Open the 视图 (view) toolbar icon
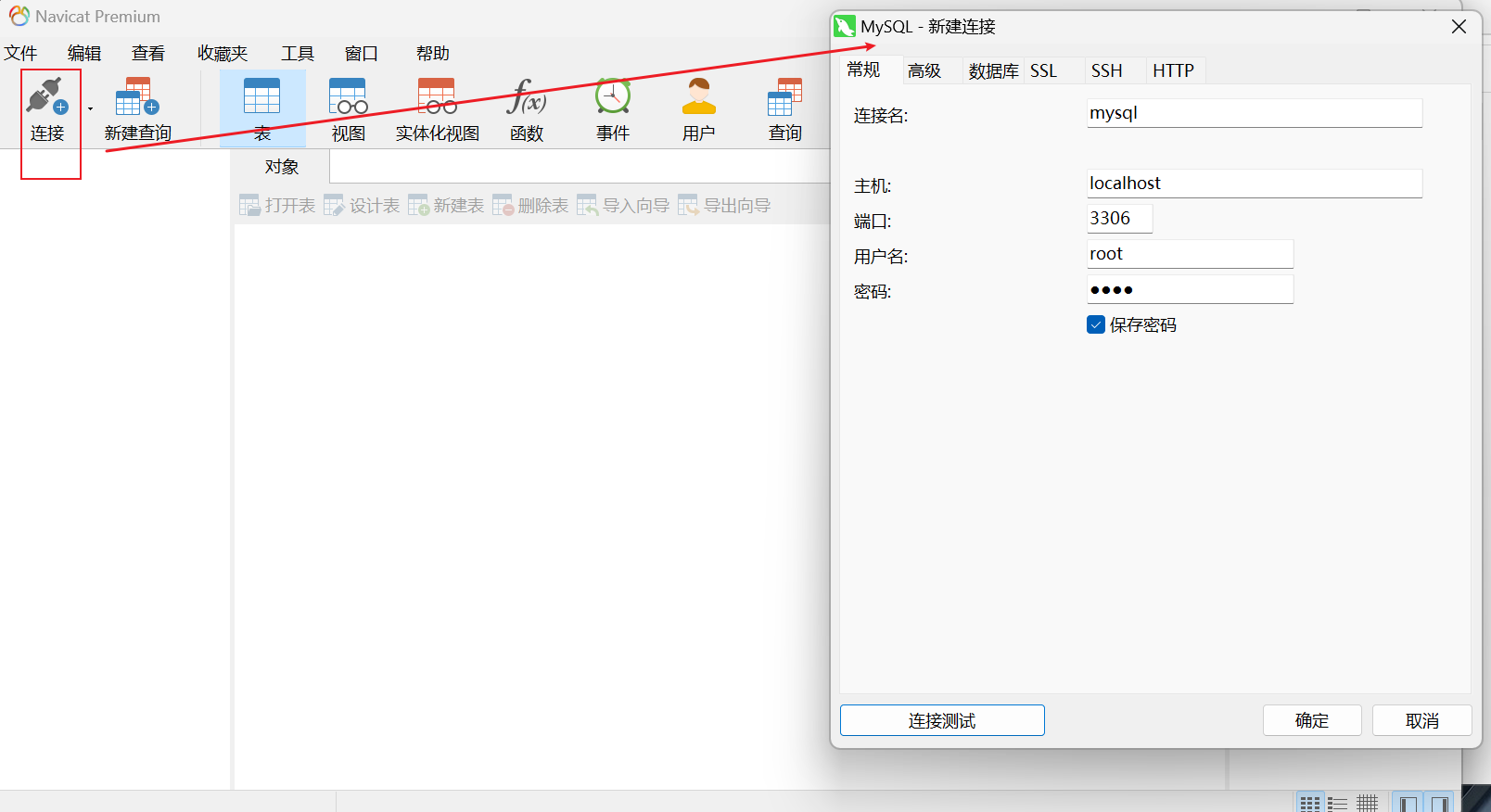The image size is (1491, 812). [349, 108]
